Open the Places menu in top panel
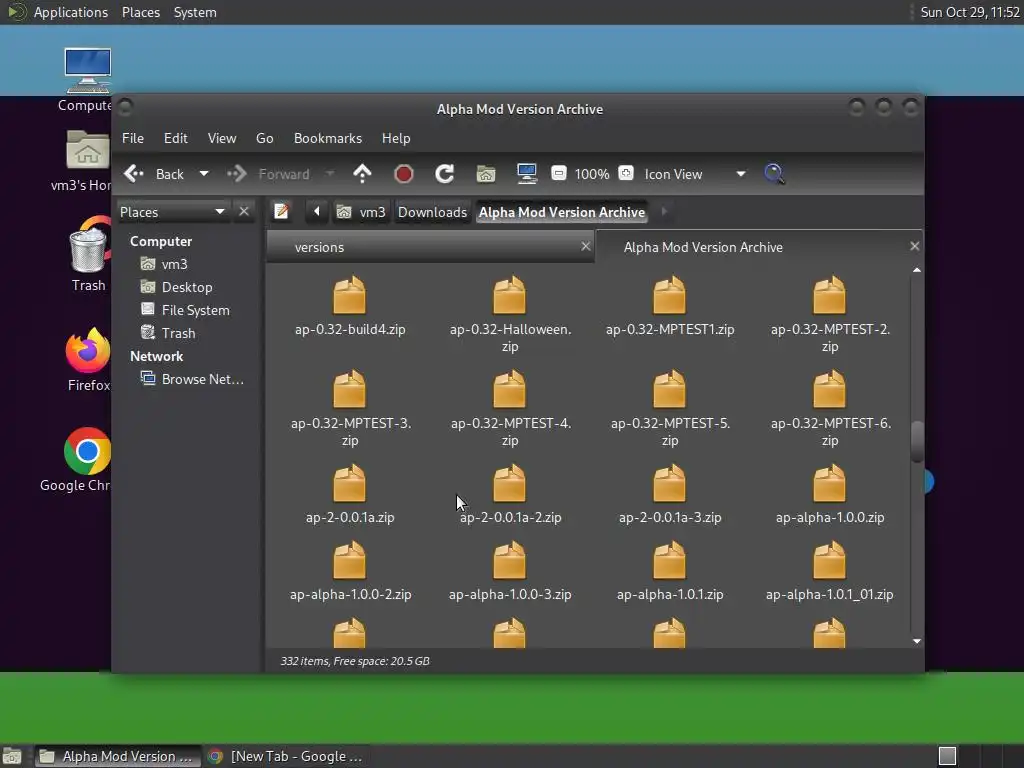The image size is (1024, 768). point(140,12)
